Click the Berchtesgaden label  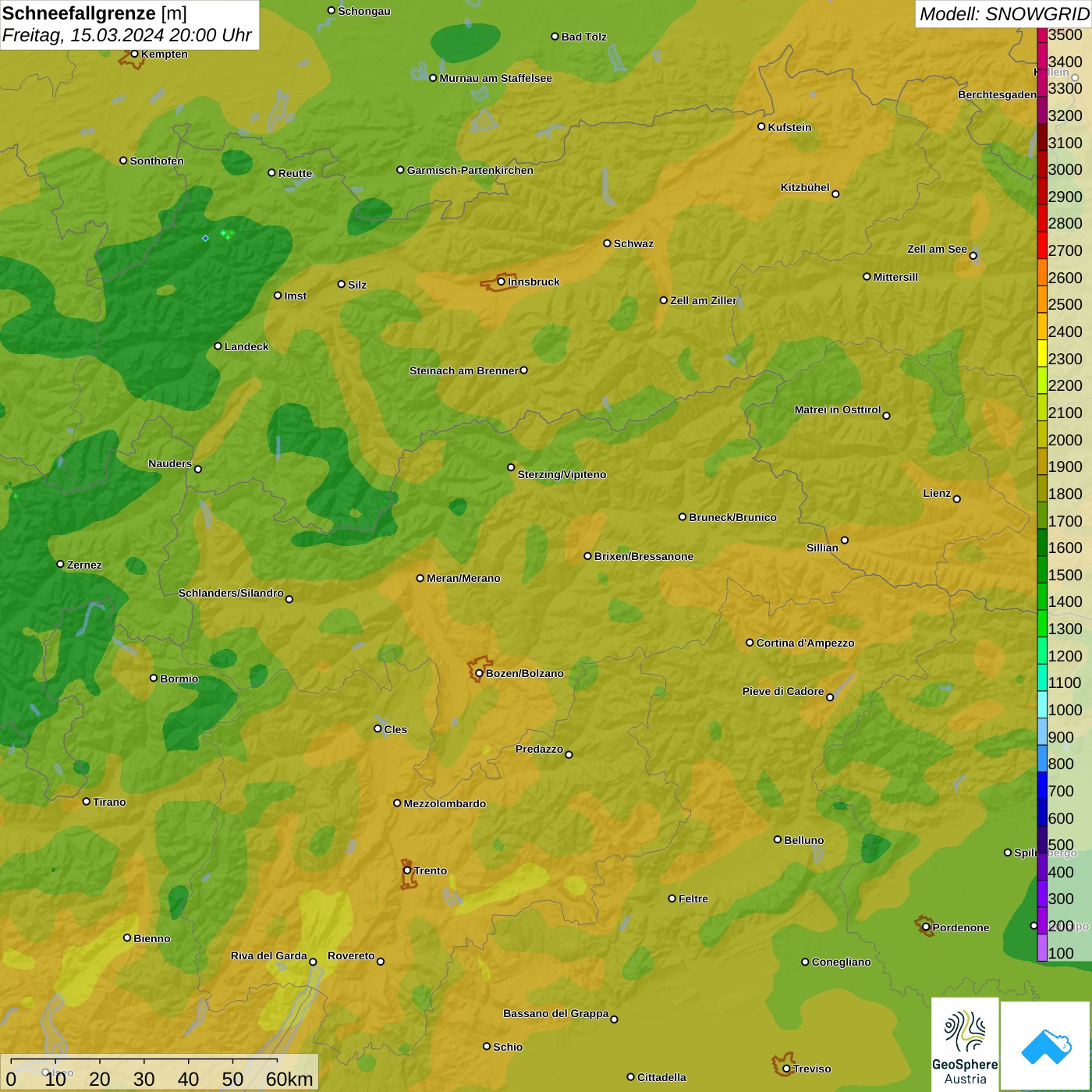pyautogui.click(x=997, y=94)
